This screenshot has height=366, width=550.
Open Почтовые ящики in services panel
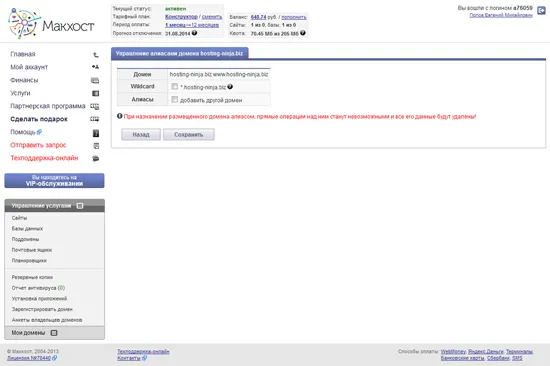pos(32,250)
